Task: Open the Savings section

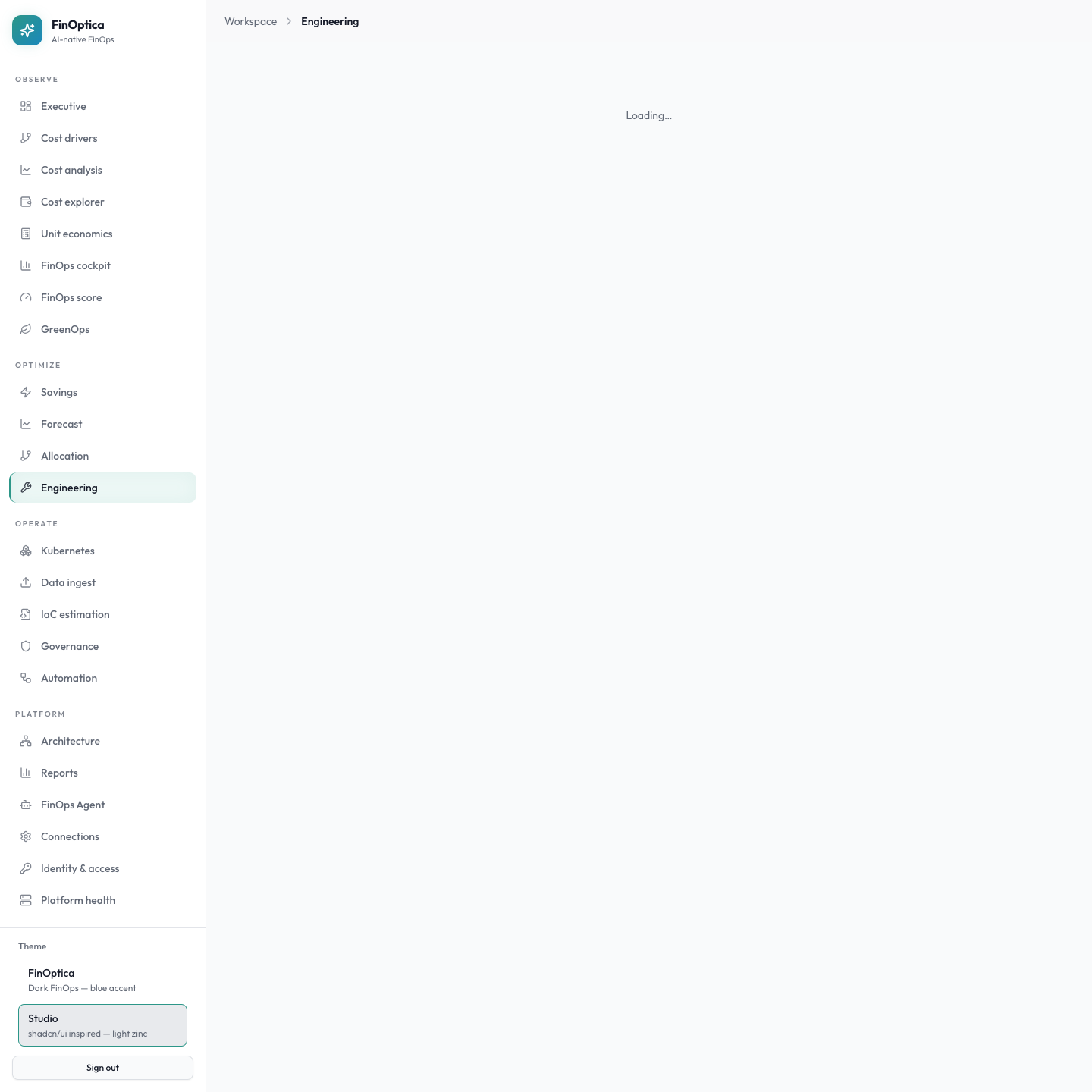Action: click(x=102, y=392)
